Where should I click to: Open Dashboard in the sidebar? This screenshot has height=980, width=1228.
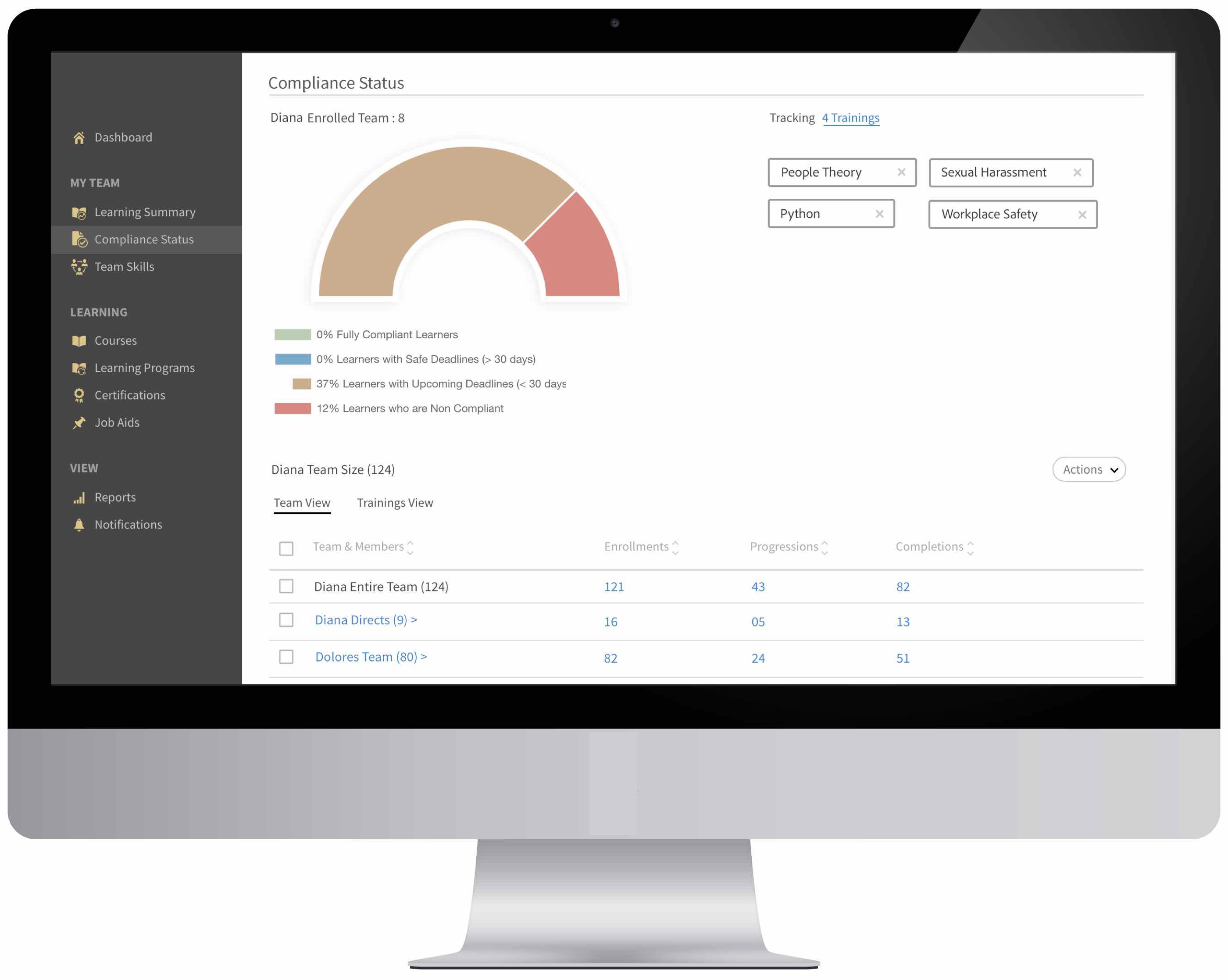123,137
